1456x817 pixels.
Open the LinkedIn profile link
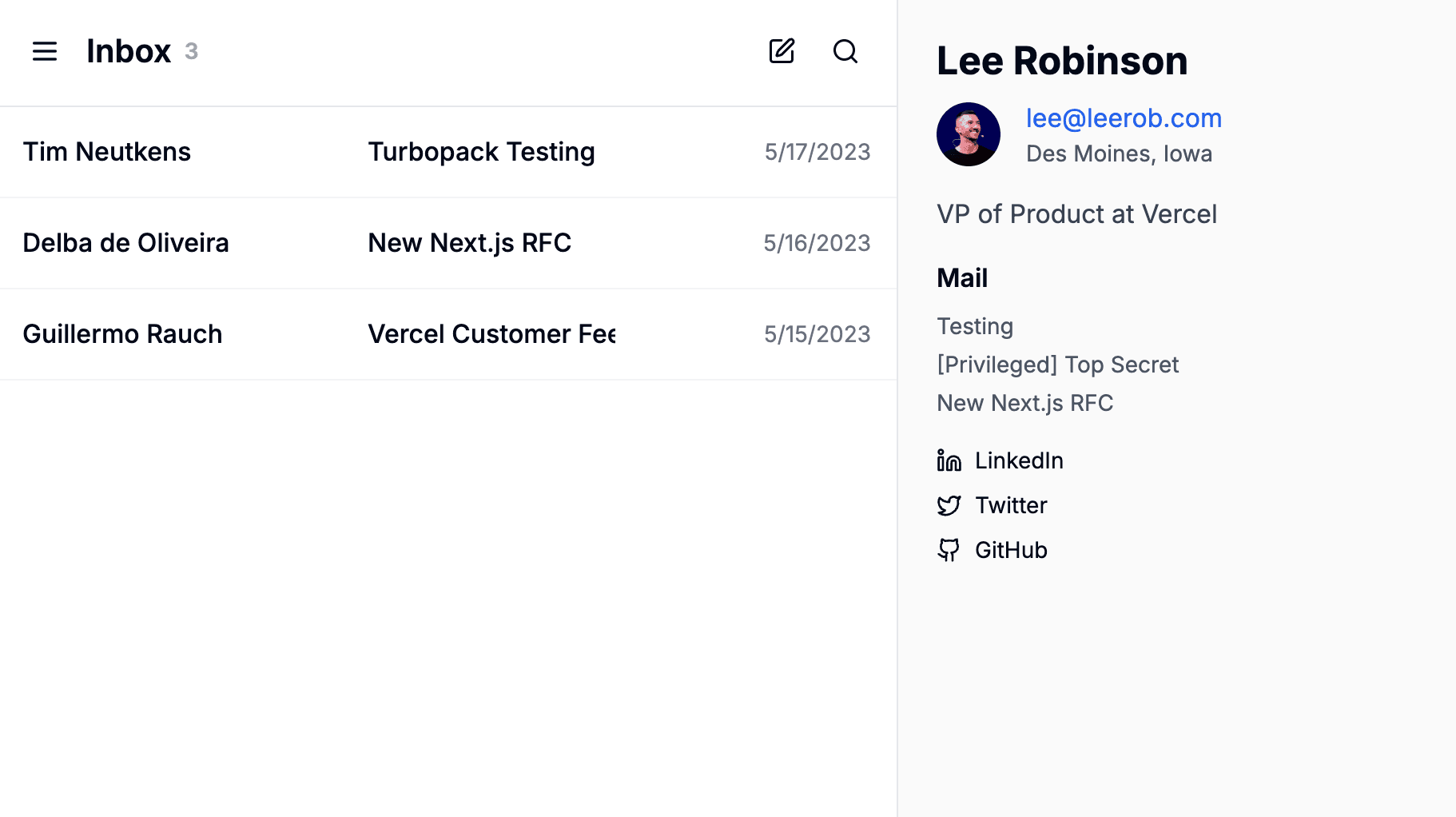(x=1018, y=460)
